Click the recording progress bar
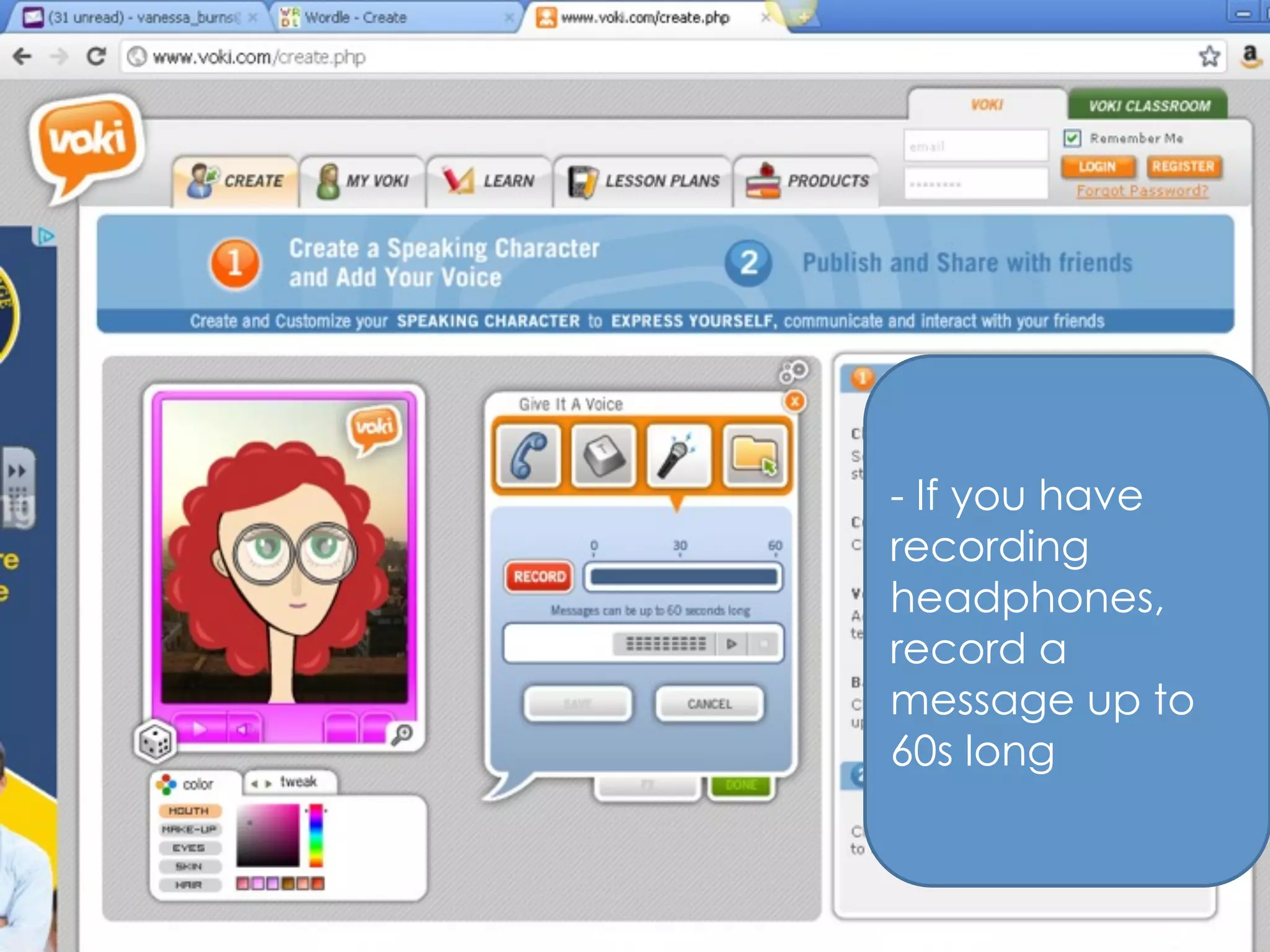This screenshot has height=952, width=1270. [684, 577]
